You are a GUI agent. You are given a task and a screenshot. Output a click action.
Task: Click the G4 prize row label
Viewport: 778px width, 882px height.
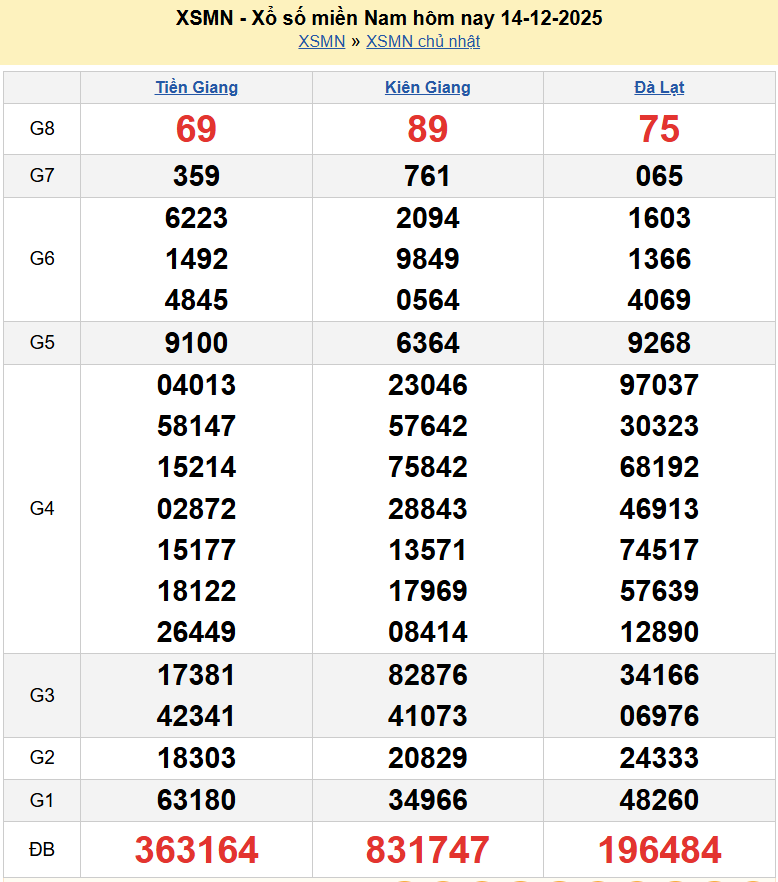coord(42,508)
